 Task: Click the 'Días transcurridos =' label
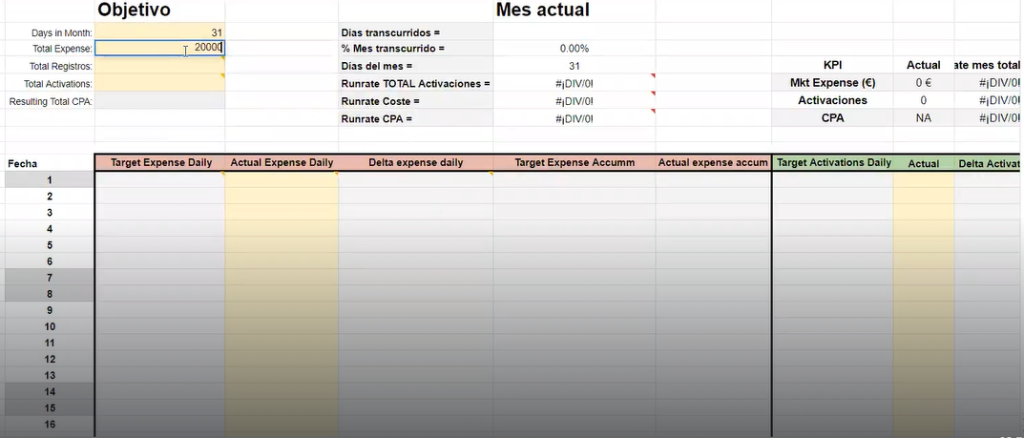tap(391, 32)
